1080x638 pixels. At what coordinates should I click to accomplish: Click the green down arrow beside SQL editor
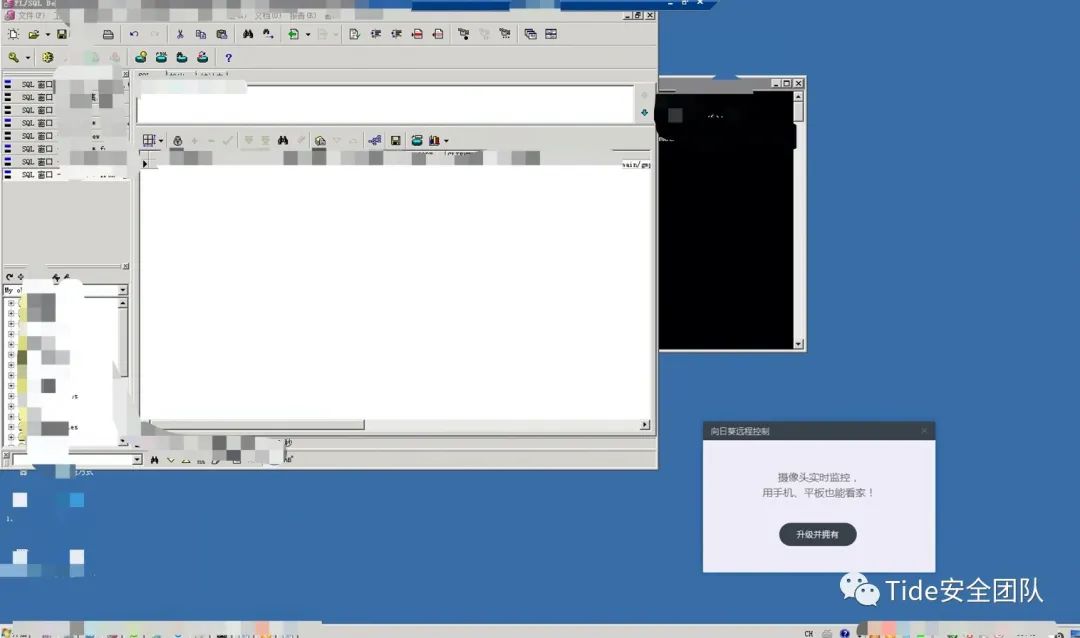(644, 112)
